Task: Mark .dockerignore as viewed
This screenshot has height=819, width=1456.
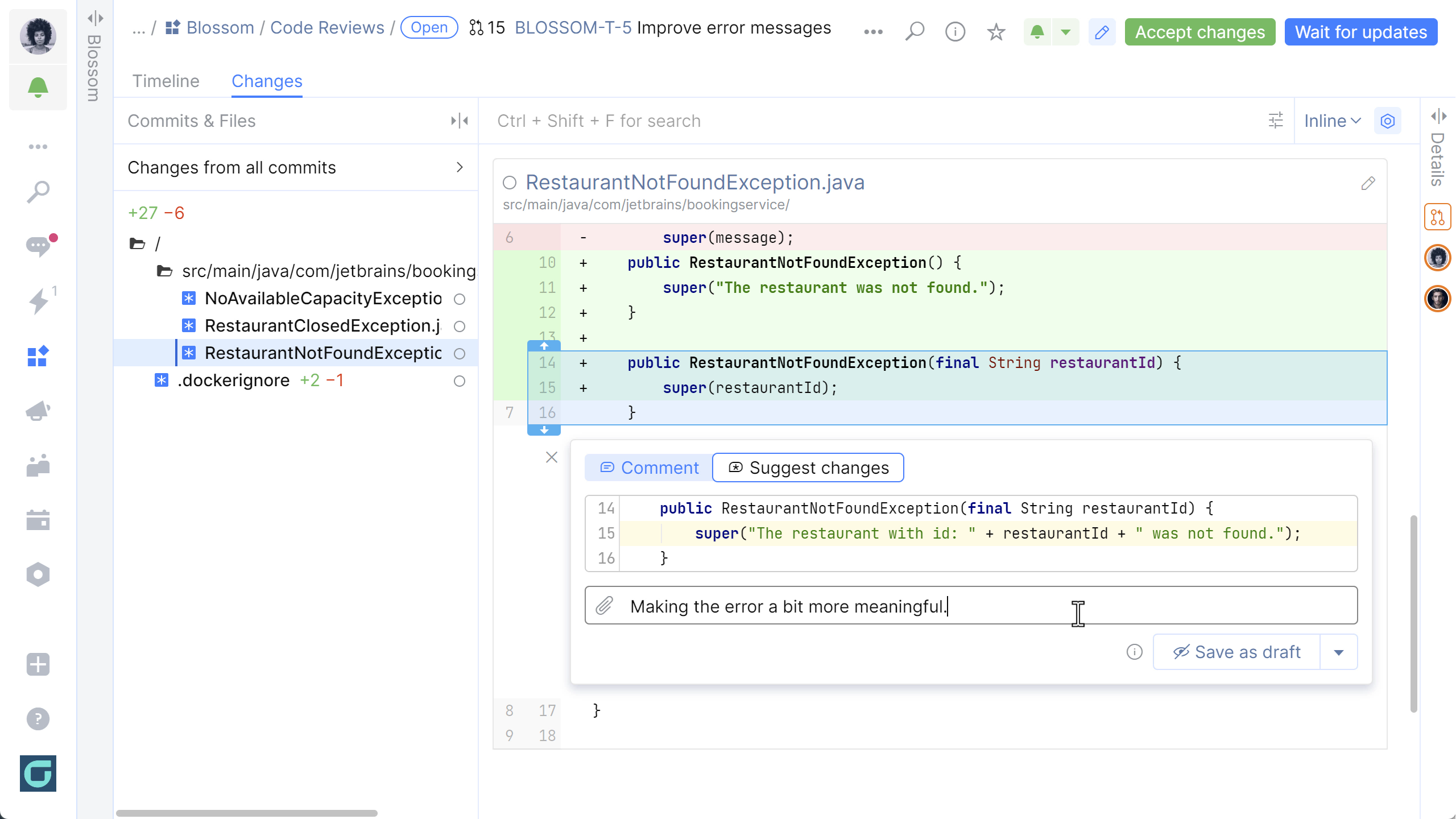Action: point(460,381)
